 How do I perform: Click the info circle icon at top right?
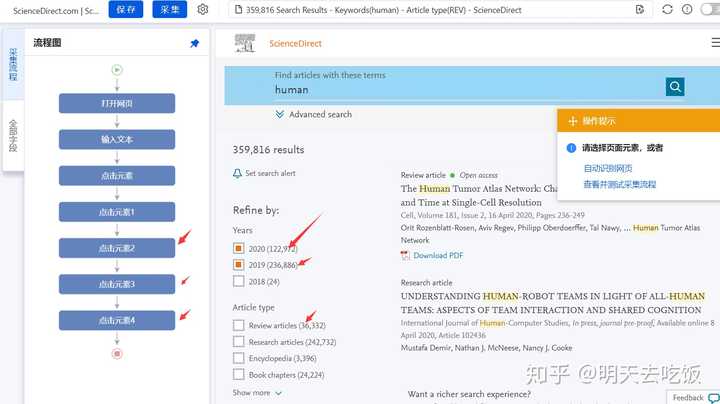coord(687,10)
